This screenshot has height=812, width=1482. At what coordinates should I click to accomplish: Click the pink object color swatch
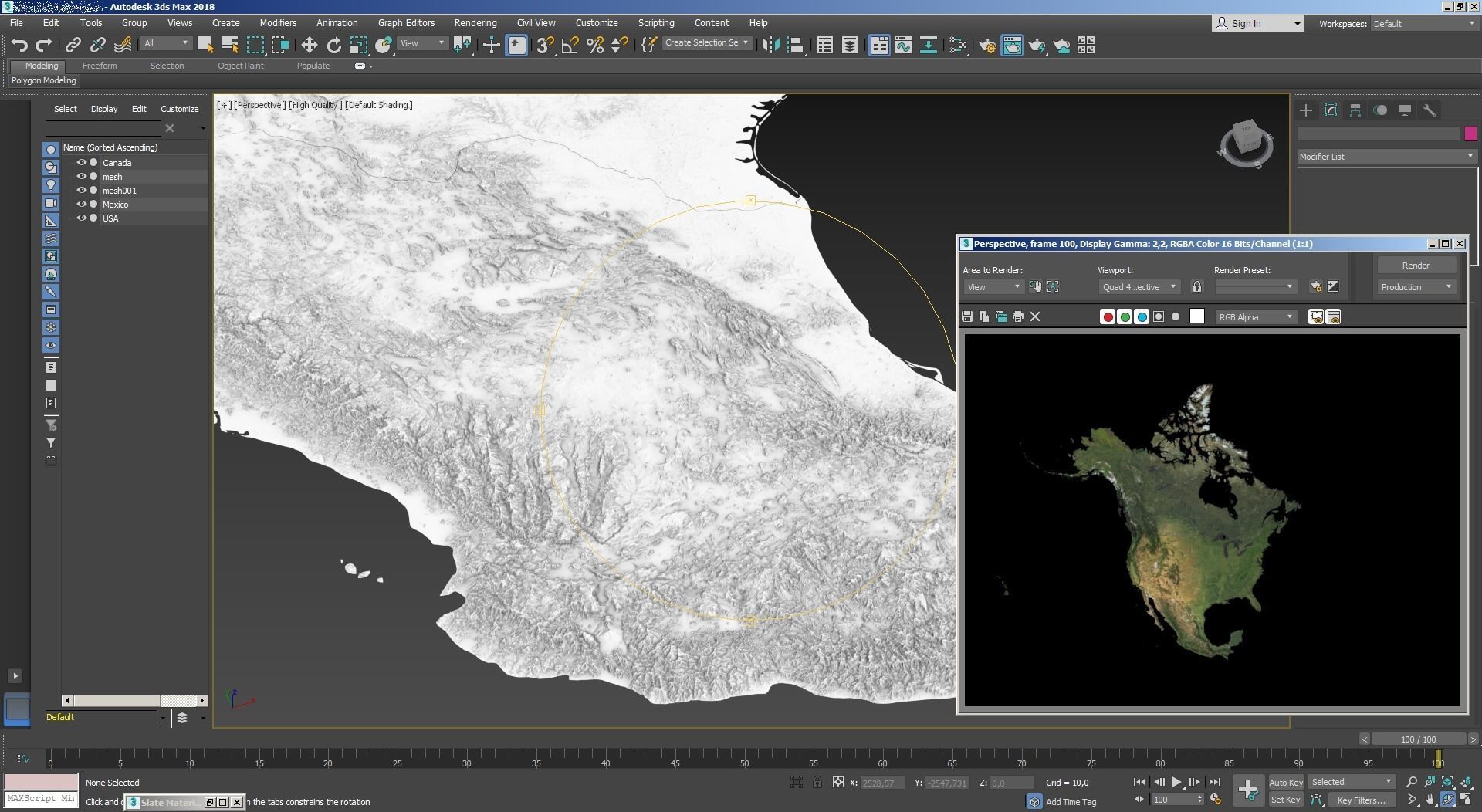pyautogui.click(x=1470, y=134)
